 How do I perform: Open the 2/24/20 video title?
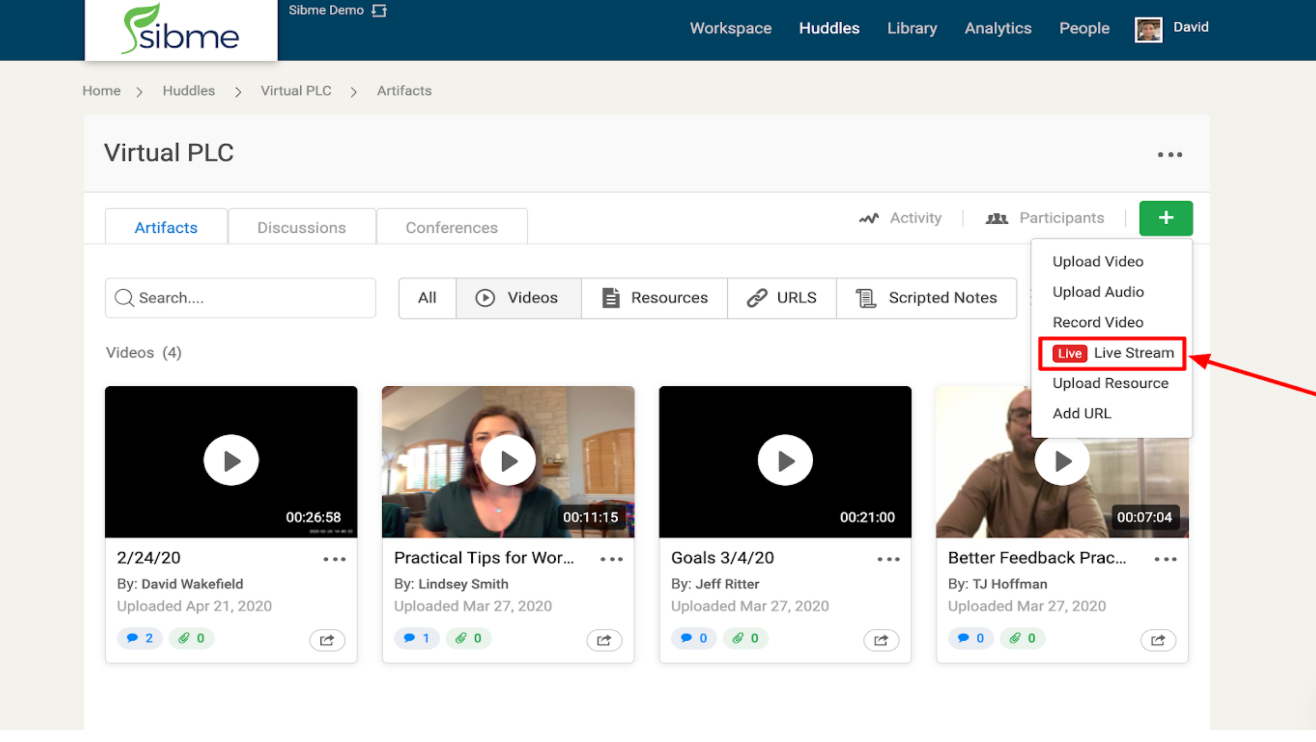click(148, 558)
